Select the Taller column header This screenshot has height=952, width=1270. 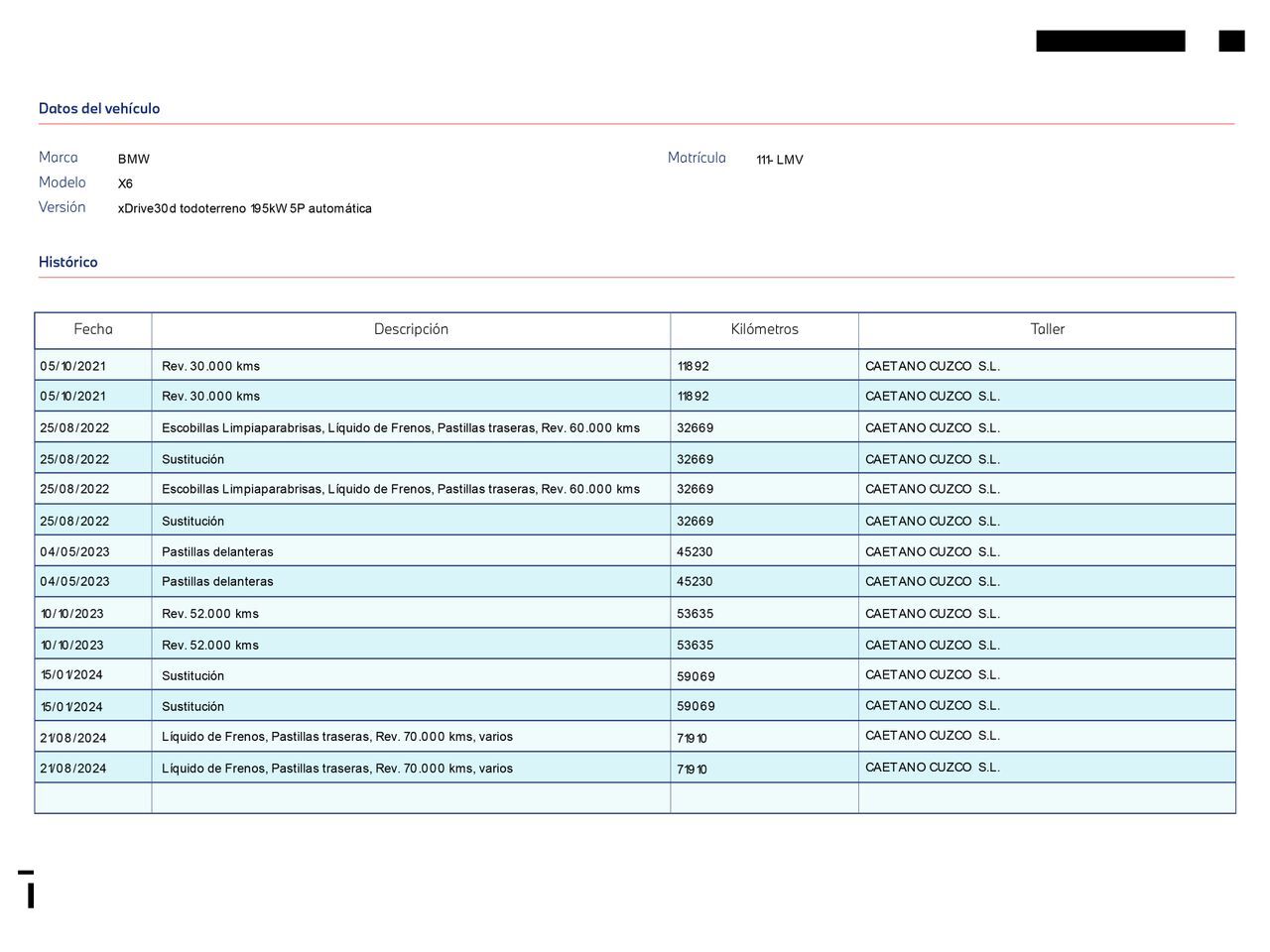[x=1047, y=329]
